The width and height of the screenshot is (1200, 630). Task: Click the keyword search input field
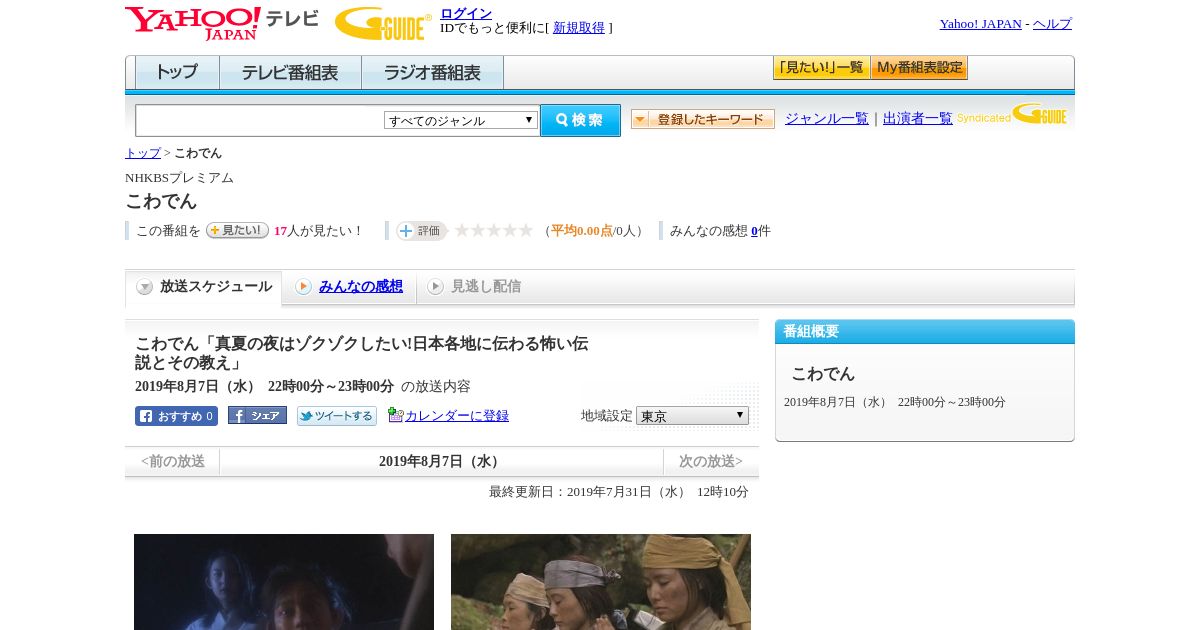pyautogui.click(x=259, y=120)
